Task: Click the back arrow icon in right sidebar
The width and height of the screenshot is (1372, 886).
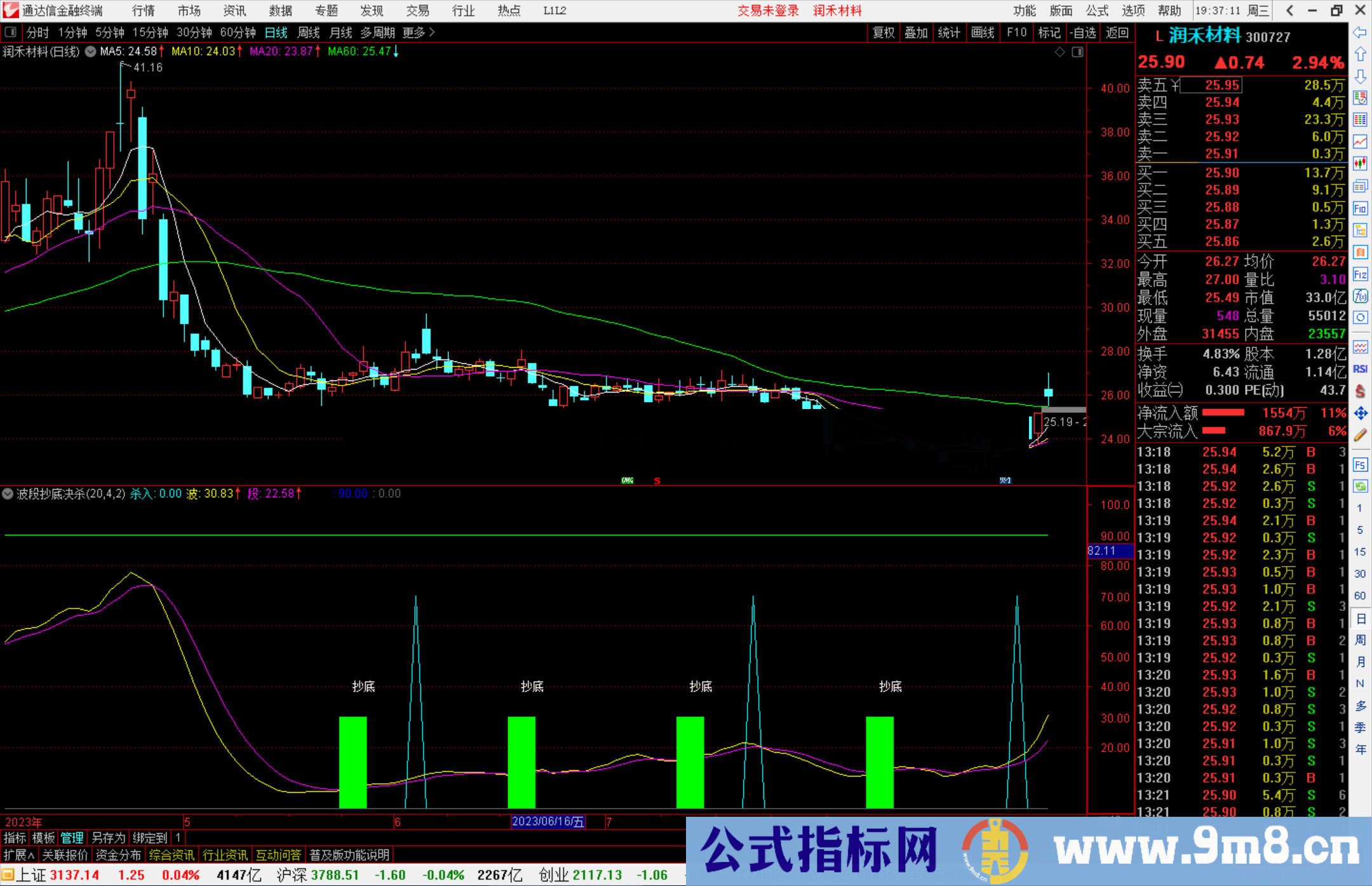Action: pyautogui.click(x=1359, y=32)
